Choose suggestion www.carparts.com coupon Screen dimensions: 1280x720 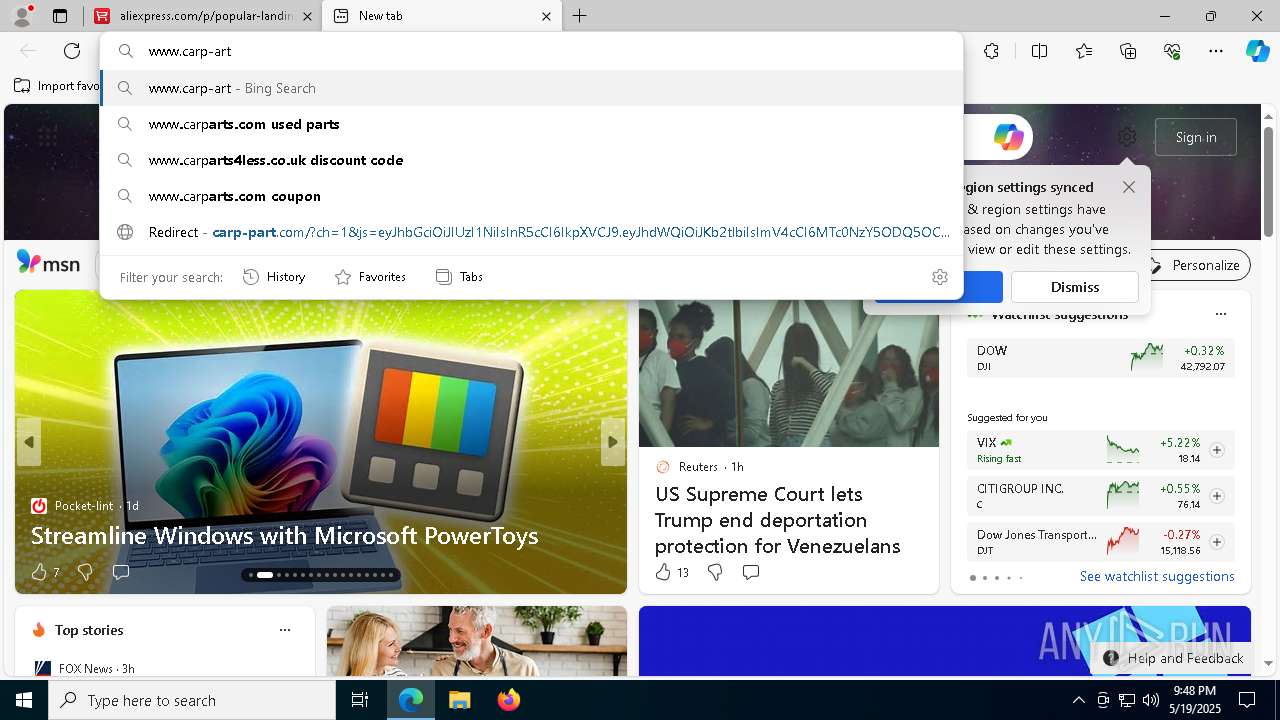(x=532, y=196)
